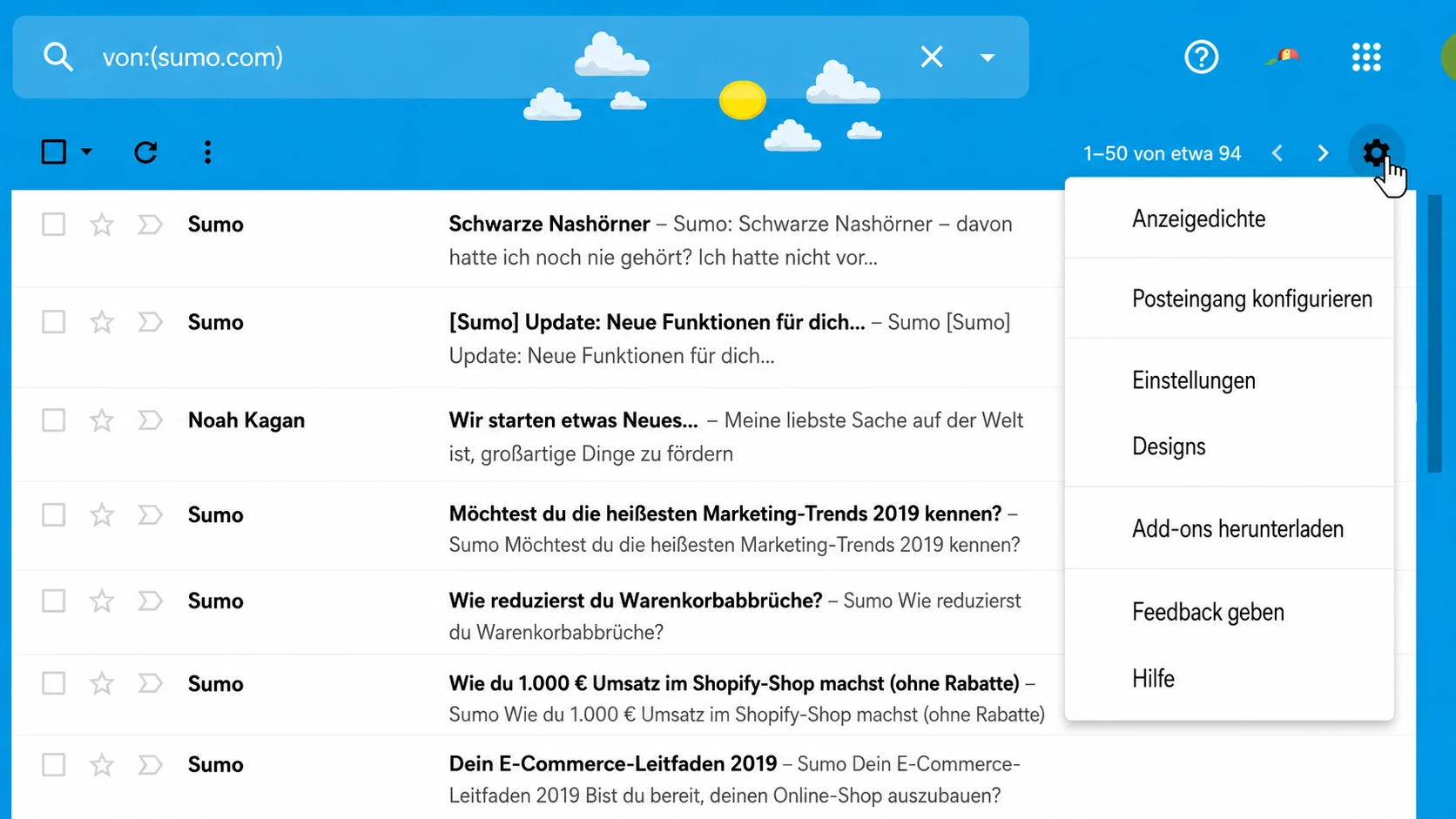Open 'Möchtest du die heißesten Marketing-Trends' email
The width and height of the screenshot is (1456, 819).
pyautogui.click(x=725, y=514)
